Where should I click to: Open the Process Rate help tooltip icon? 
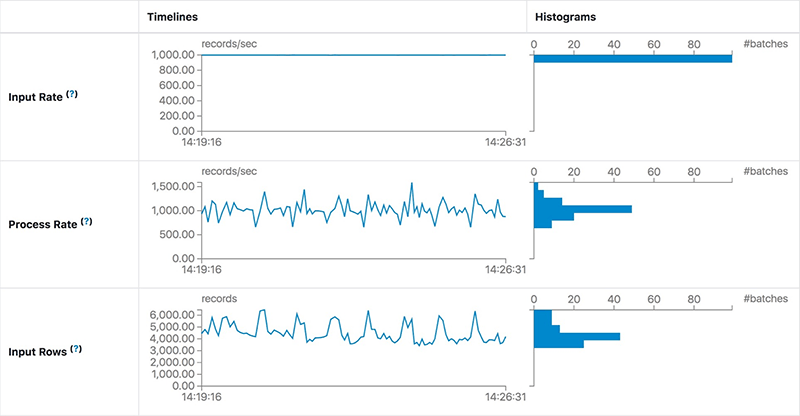pyautogui.click(x=86, y=221)
